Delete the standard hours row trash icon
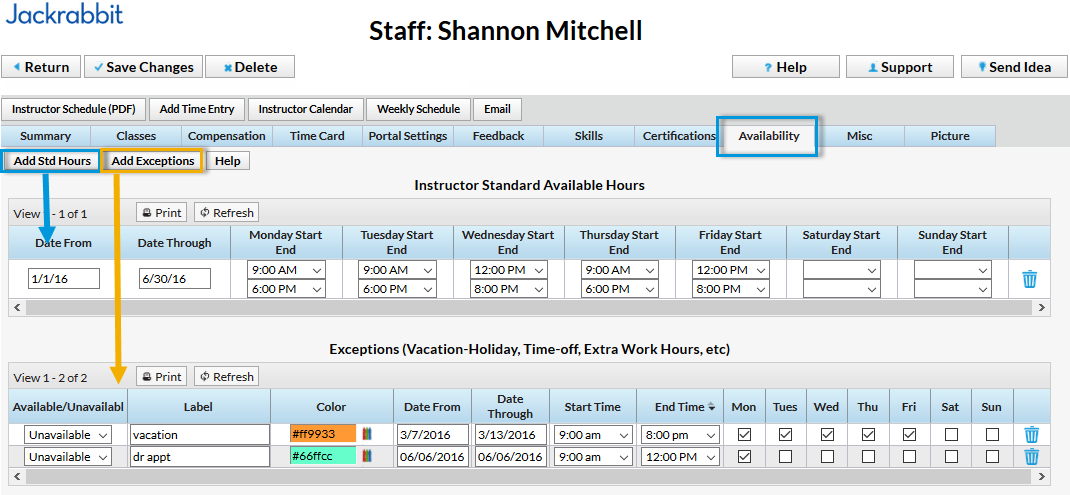Image resolution: width=1070 pixels, height=495 pixels. click(x=1030, y=279)
